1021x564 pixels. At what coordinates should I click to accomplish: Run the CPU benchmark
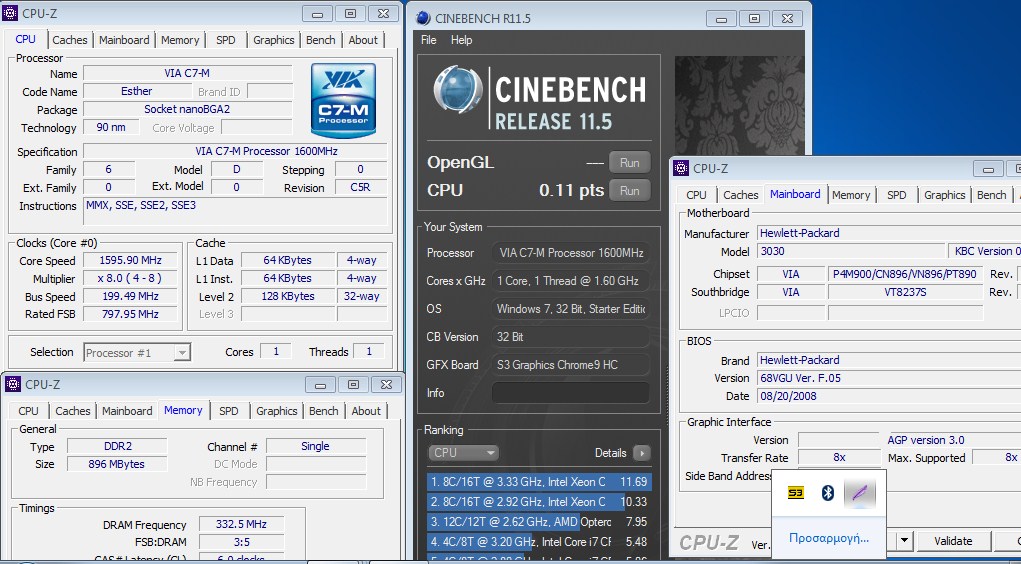pos(629,191)
